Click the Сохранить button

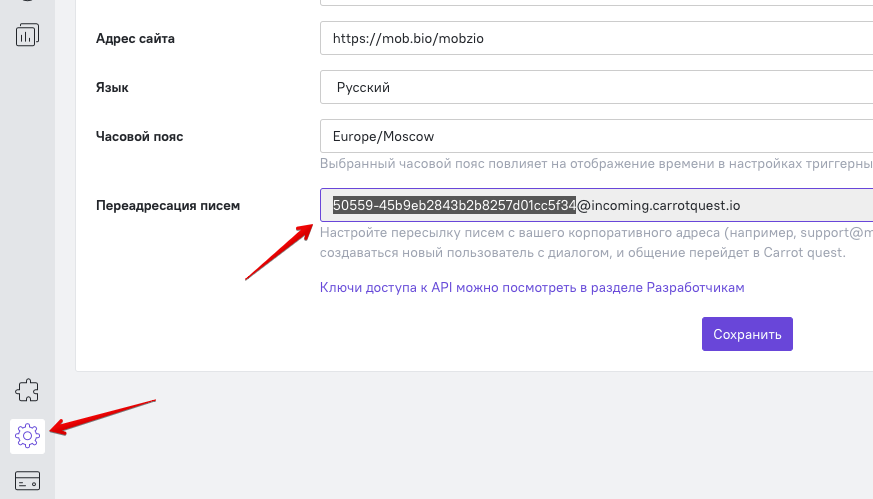[747, 334]
